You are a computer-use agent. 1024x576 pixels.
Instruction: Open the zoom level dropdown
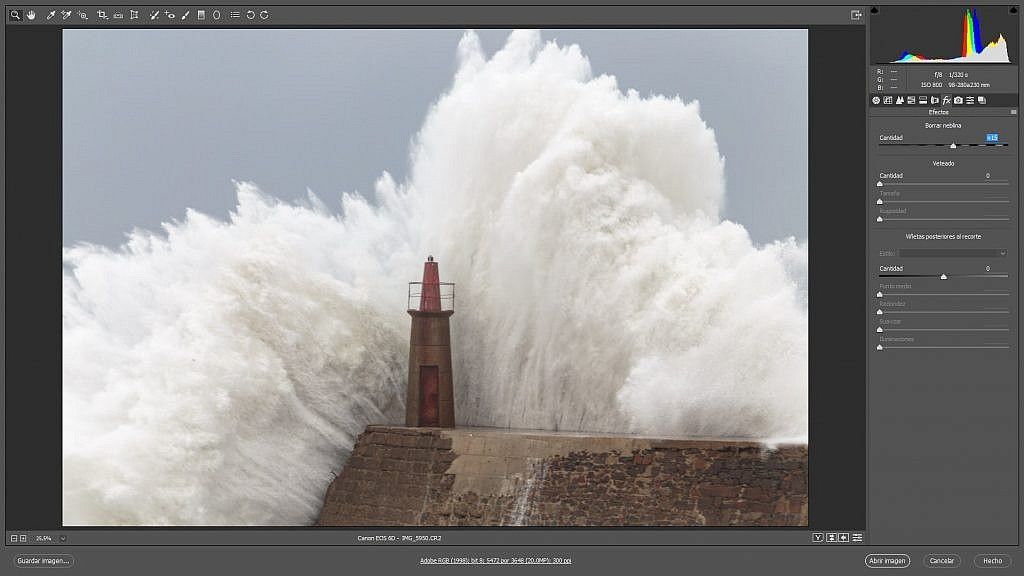click(63, 538)
